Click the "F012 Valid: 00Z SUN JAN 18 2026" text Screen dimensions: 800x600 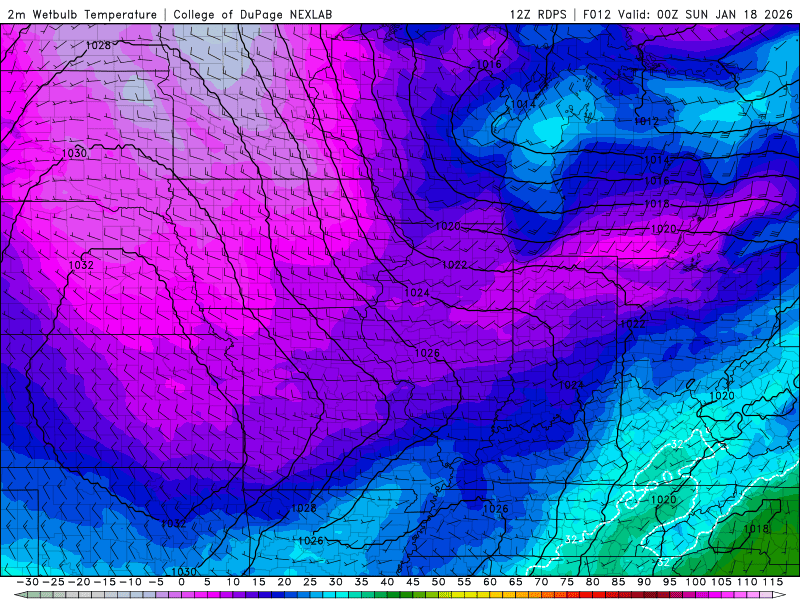688,14
